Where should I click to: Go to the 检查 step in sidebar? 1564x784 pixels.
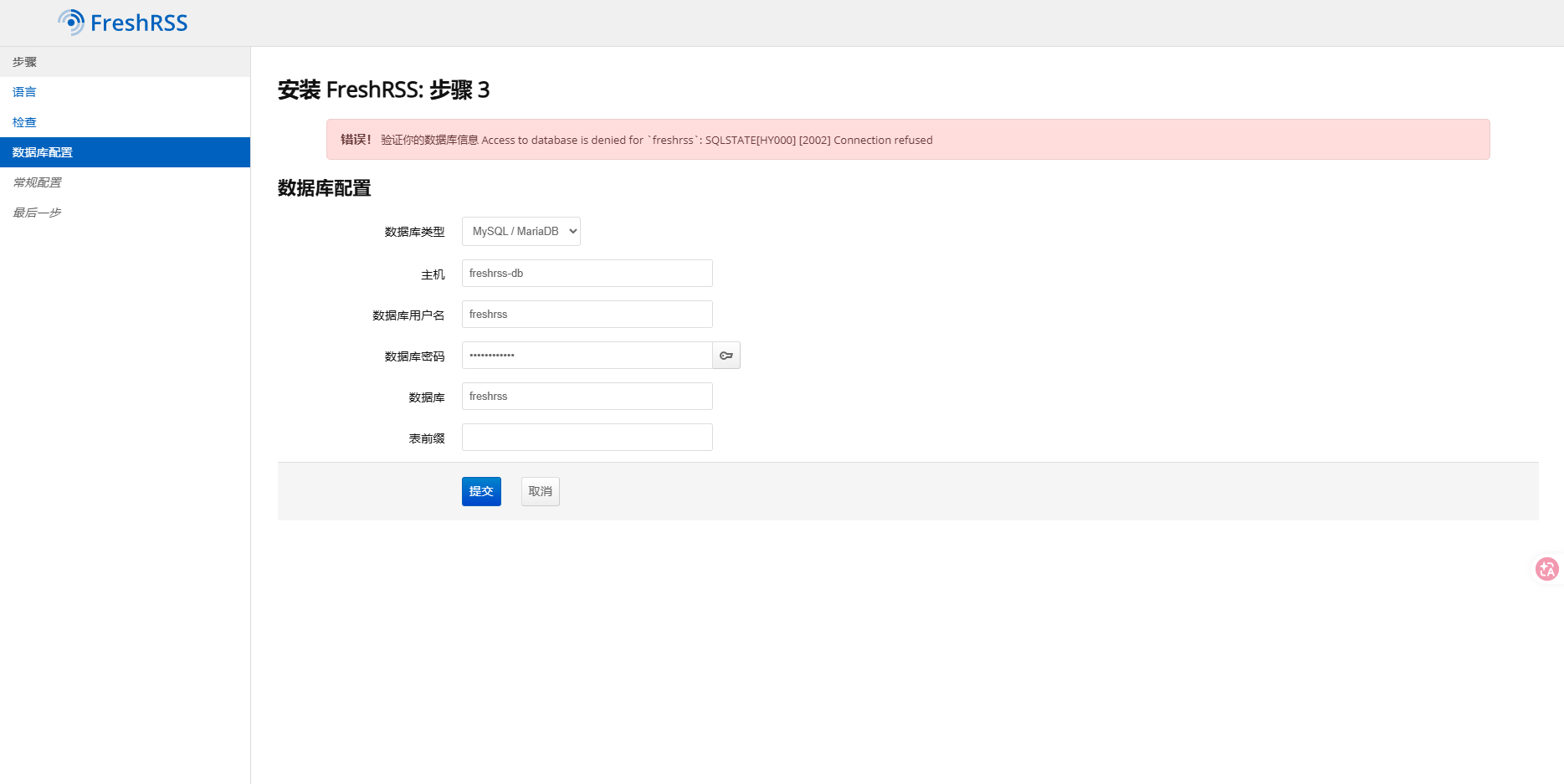point(24,122)
